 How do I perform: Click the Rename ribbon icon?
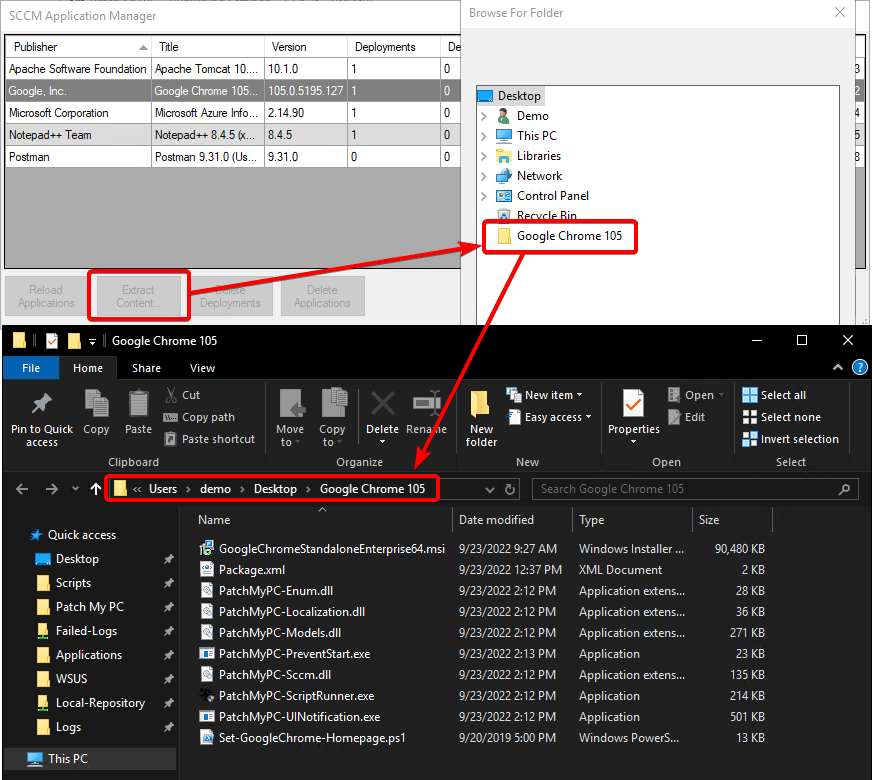427,404
